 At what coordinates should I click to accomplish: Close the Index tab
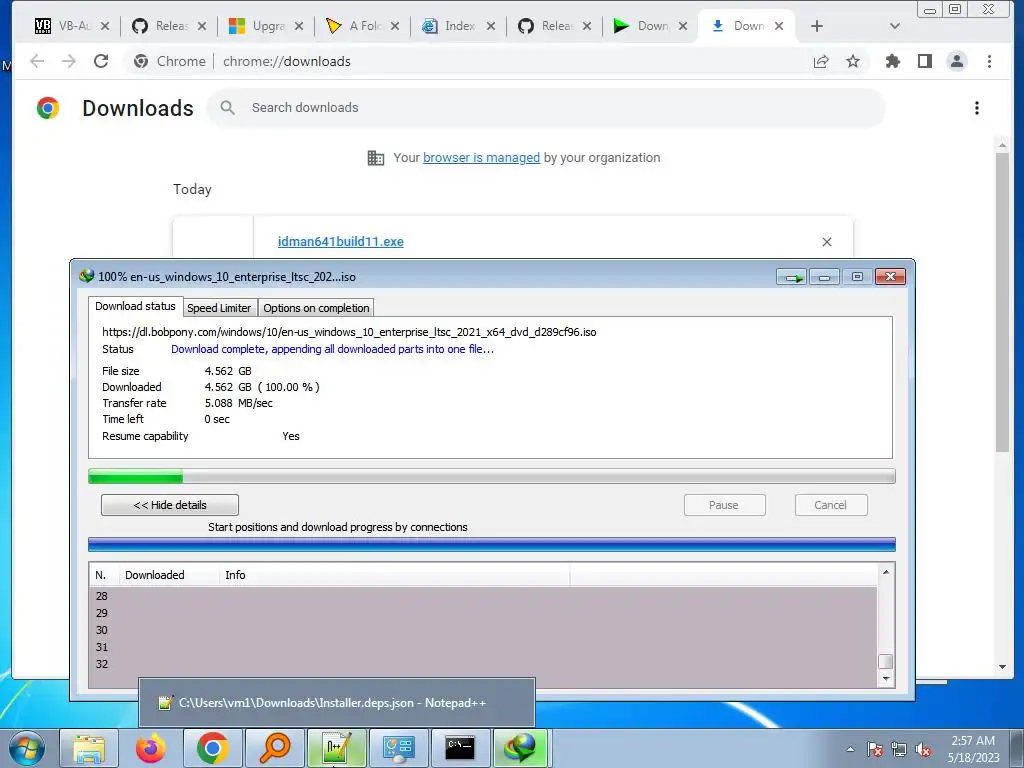tap(490, 26)
